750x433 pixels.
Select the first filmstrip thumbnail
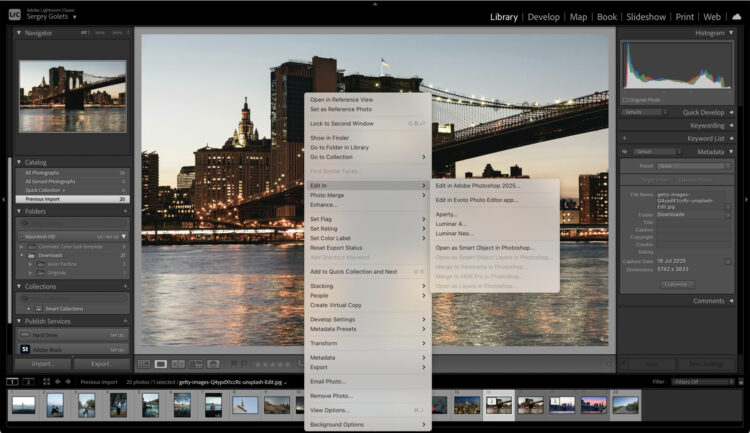click(x=23, y=404)
